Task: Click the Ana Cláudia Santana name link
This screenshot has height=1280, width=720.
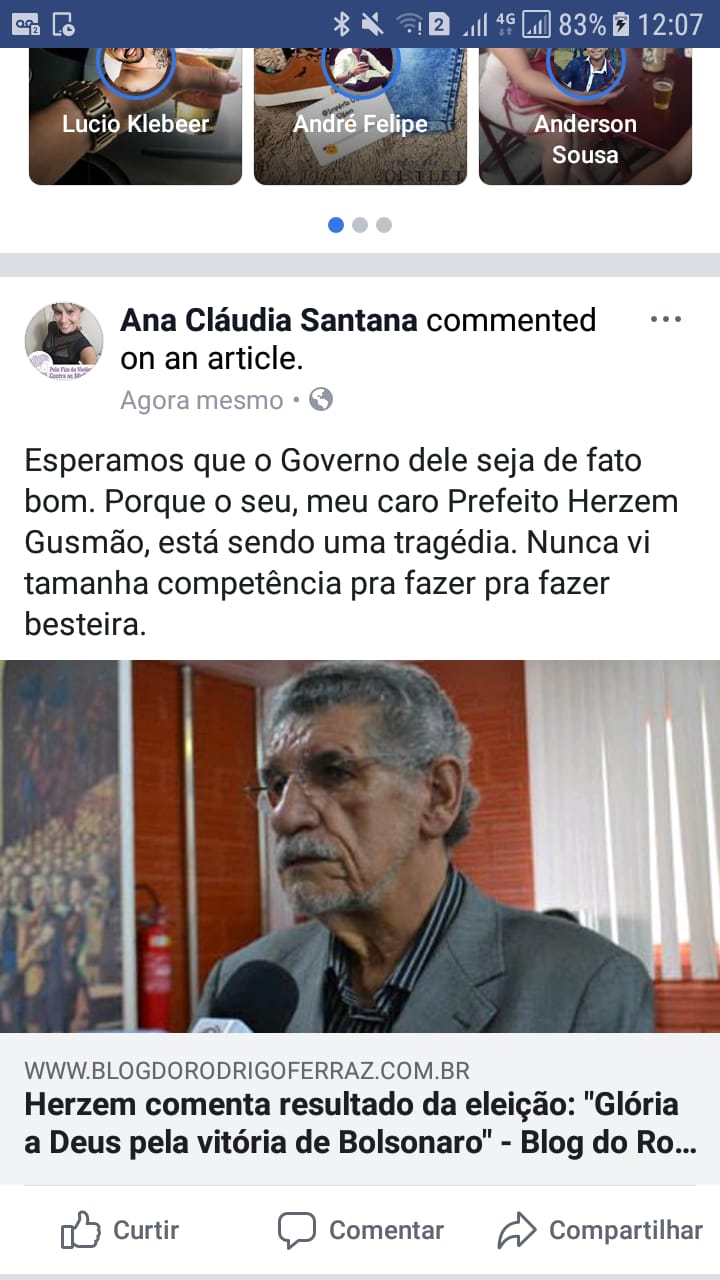Action: [x=269, y=320]
